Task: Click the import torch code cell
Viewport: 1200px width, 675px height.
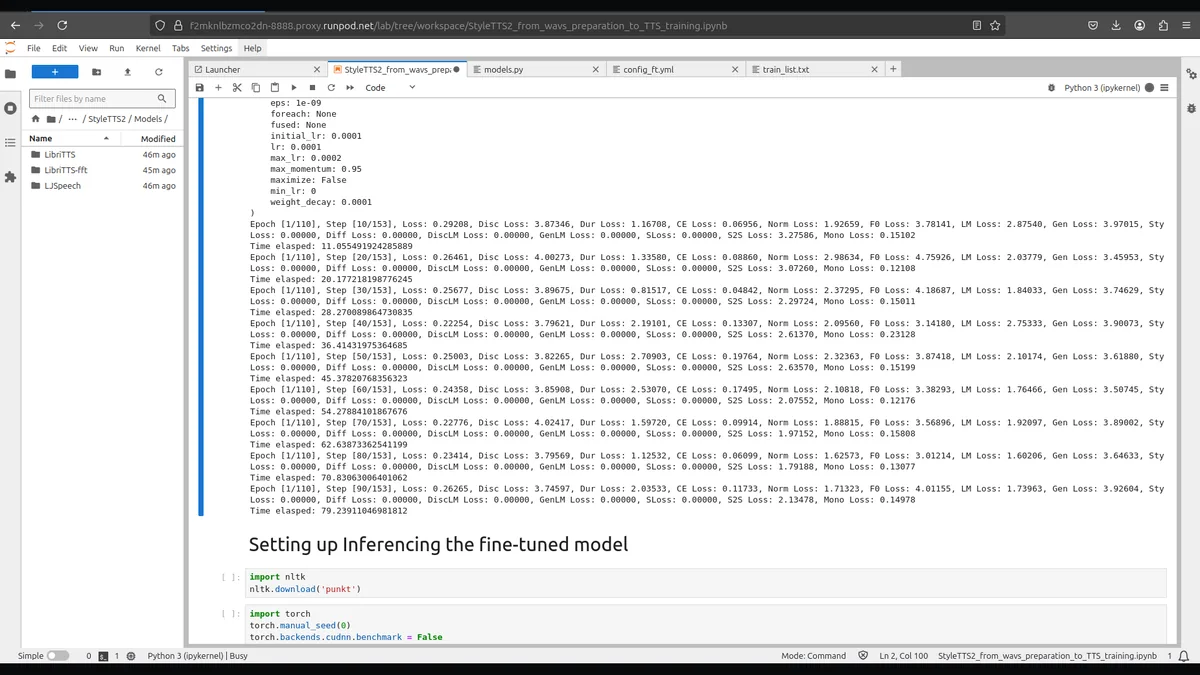Action: point(706,625)
